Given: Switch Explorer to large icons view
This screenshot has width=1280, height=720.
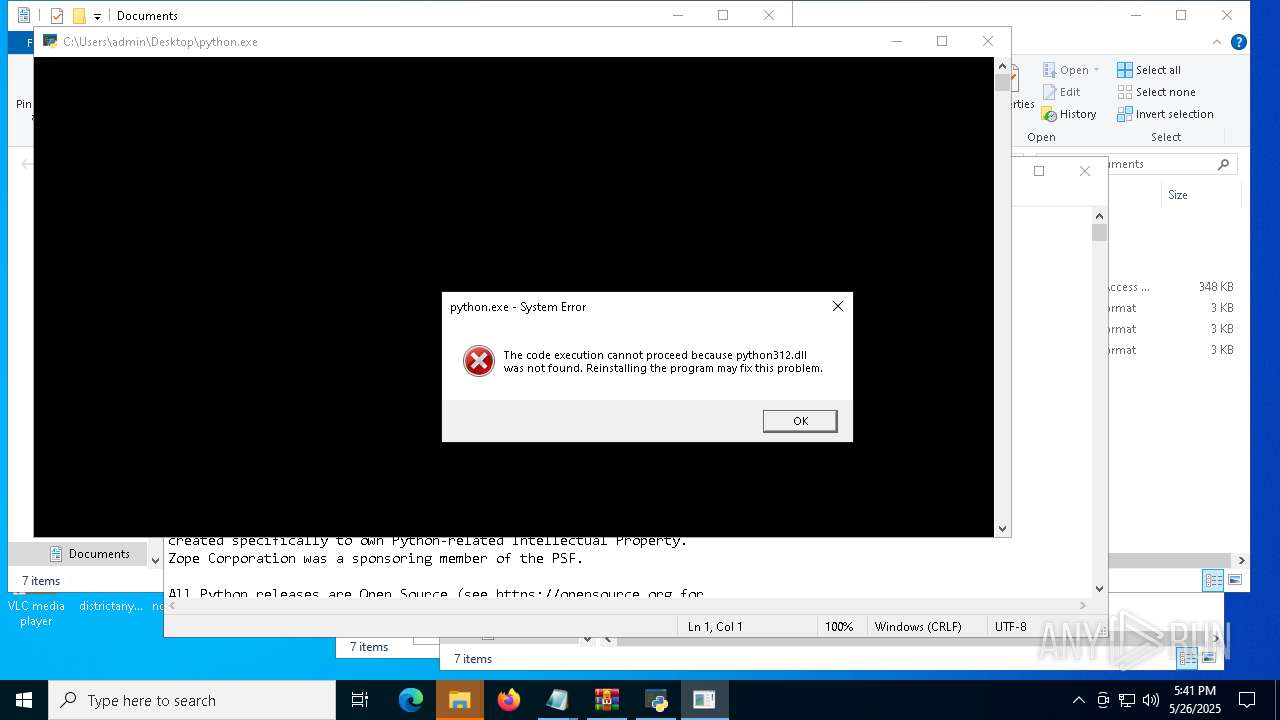Looking at the screenshot, I should pos(1235,580).
